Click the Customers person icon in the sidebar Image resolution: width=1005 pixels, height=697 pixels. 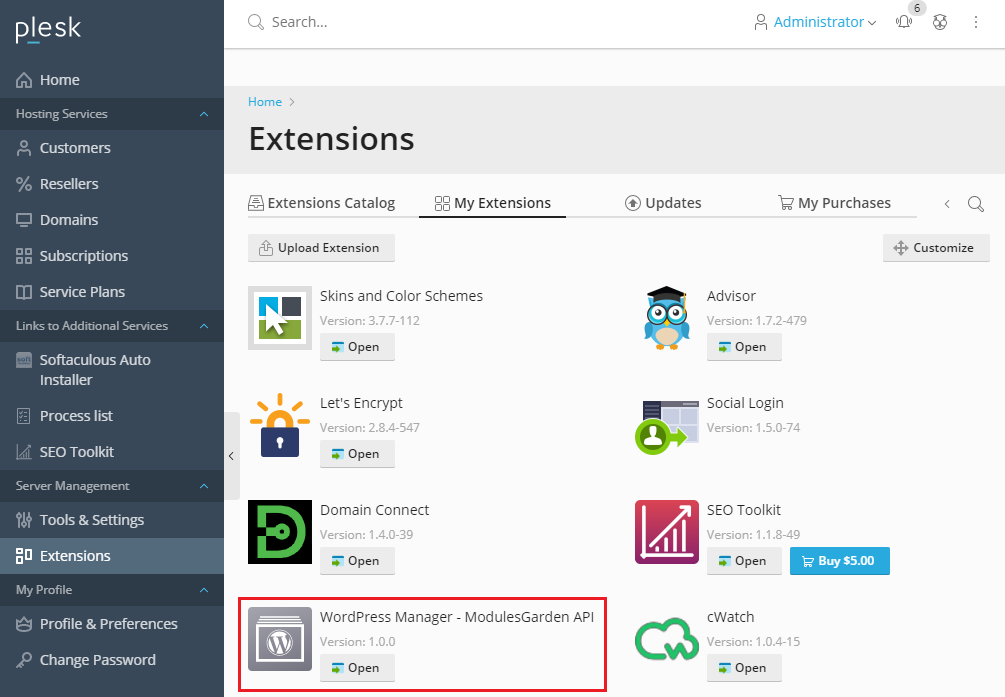tap(24, 148)
